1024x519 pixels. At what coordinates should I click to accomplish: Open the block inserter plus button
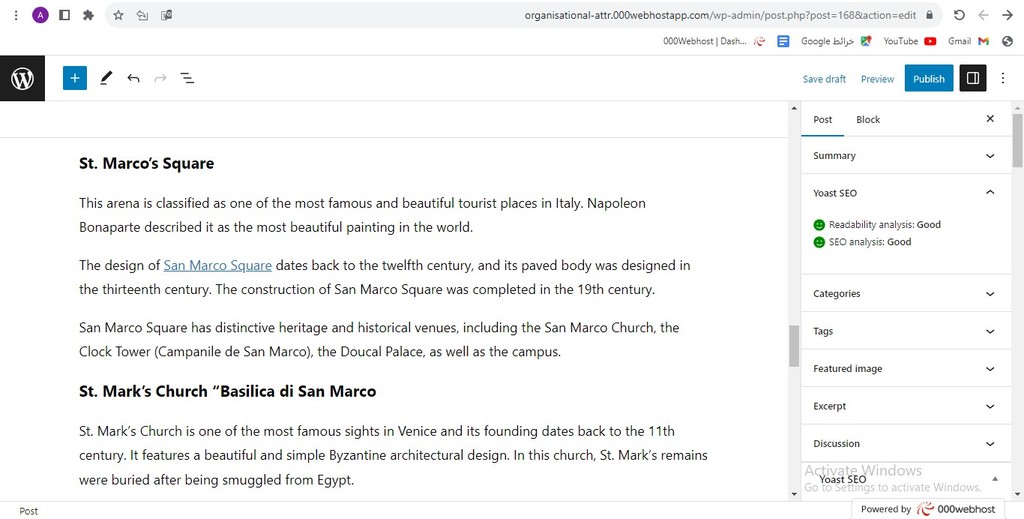[75, 78]
